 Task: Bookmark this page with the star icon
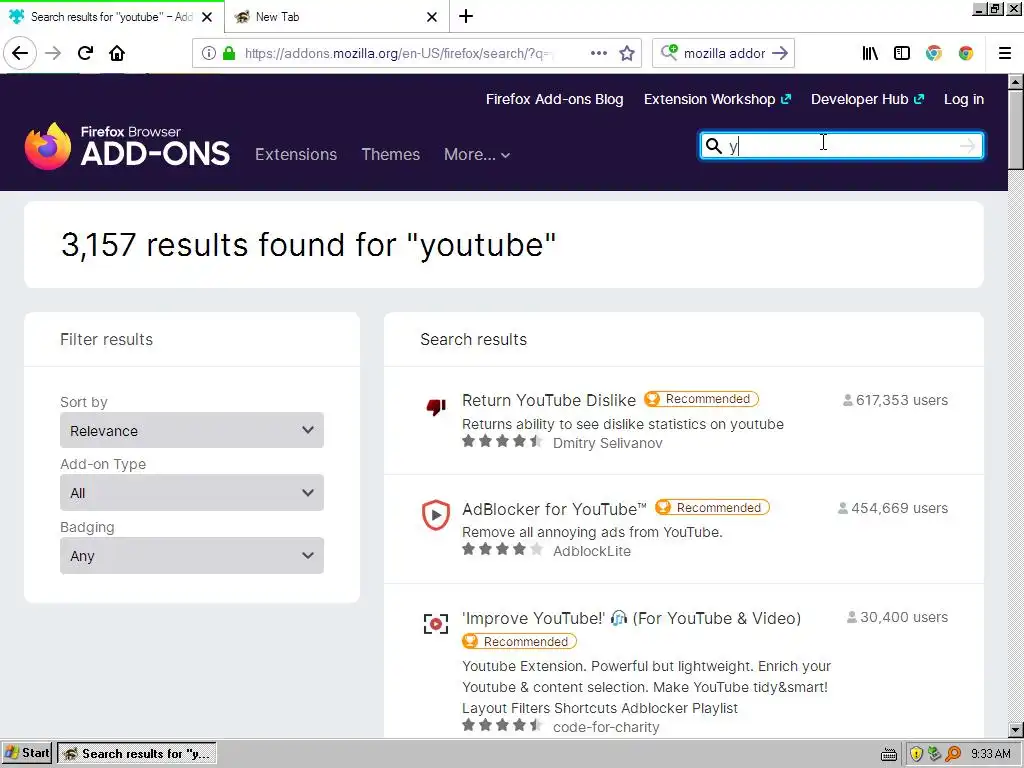pos(627,54)
